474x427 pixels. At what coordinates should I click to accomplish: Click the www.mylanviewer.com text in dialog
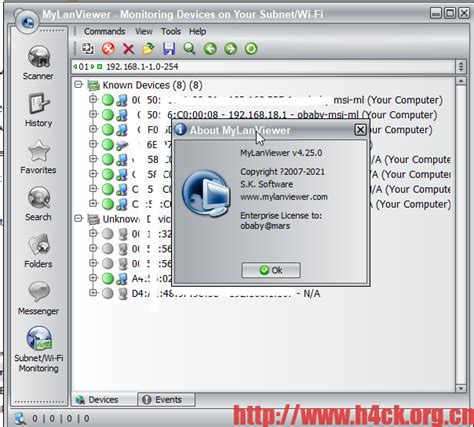284,197
